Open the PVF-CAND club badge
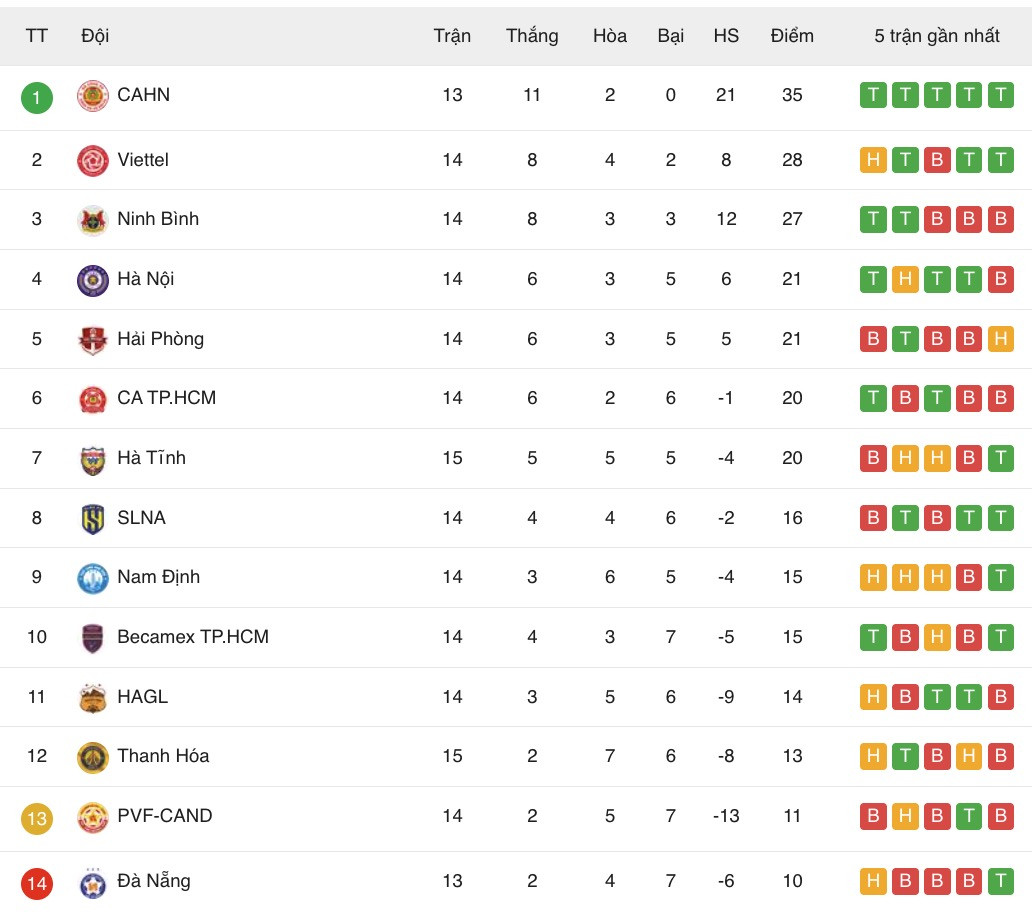 93,817
